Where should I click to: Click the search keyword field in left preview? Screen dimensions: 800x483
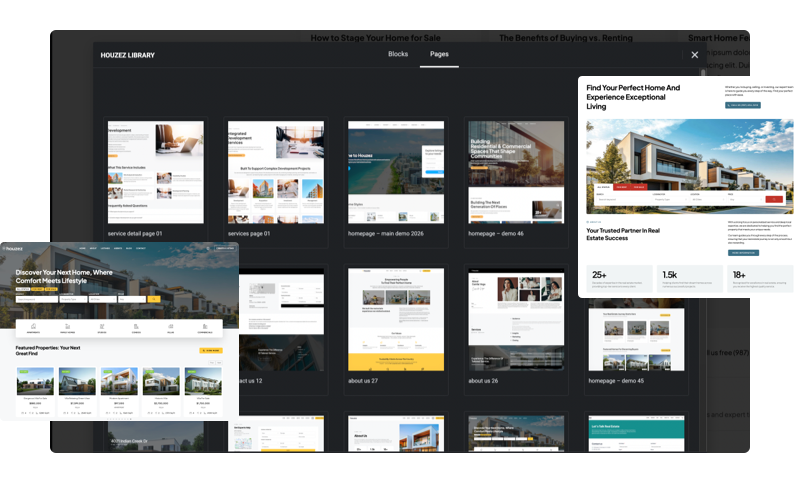tap(37, 299)
